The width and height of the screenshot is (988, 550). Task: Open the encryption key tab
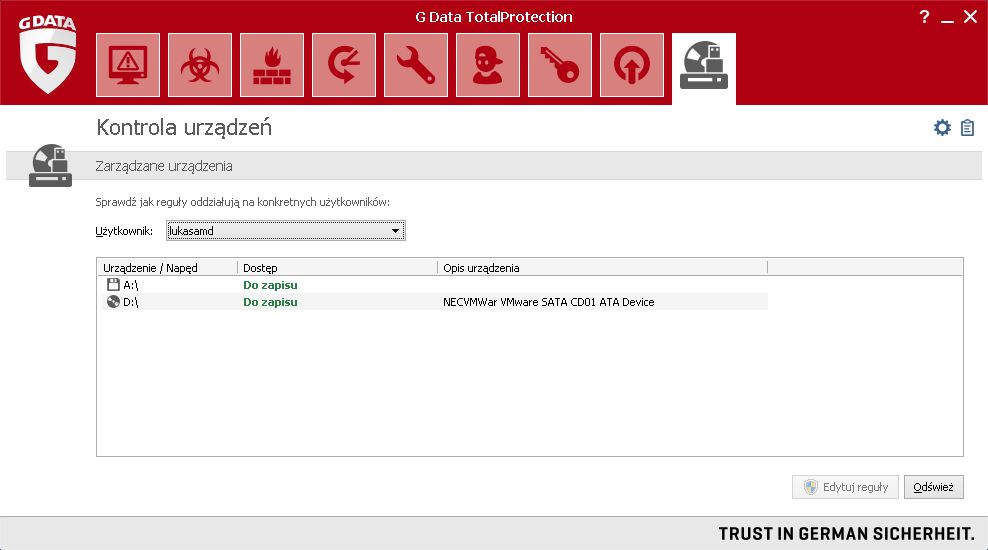560,65
